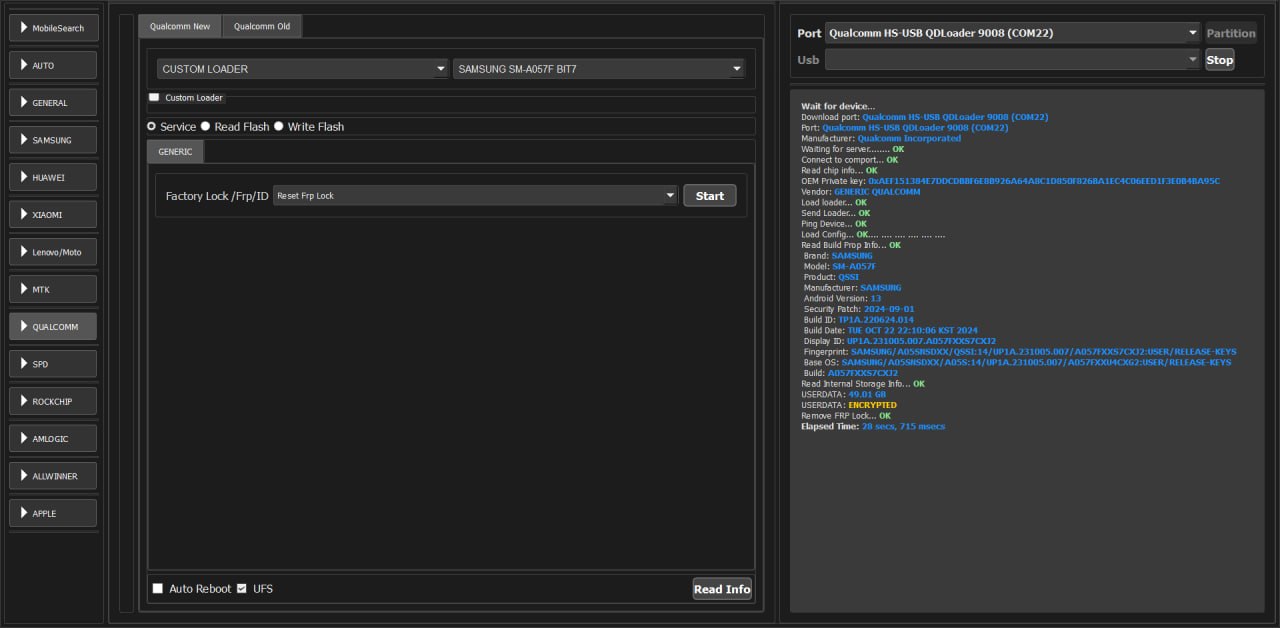This screenshot has height=628, width=1280.
Task: Open the ROCKCHIP sidebar section
Action: click(x=54, y=401)
